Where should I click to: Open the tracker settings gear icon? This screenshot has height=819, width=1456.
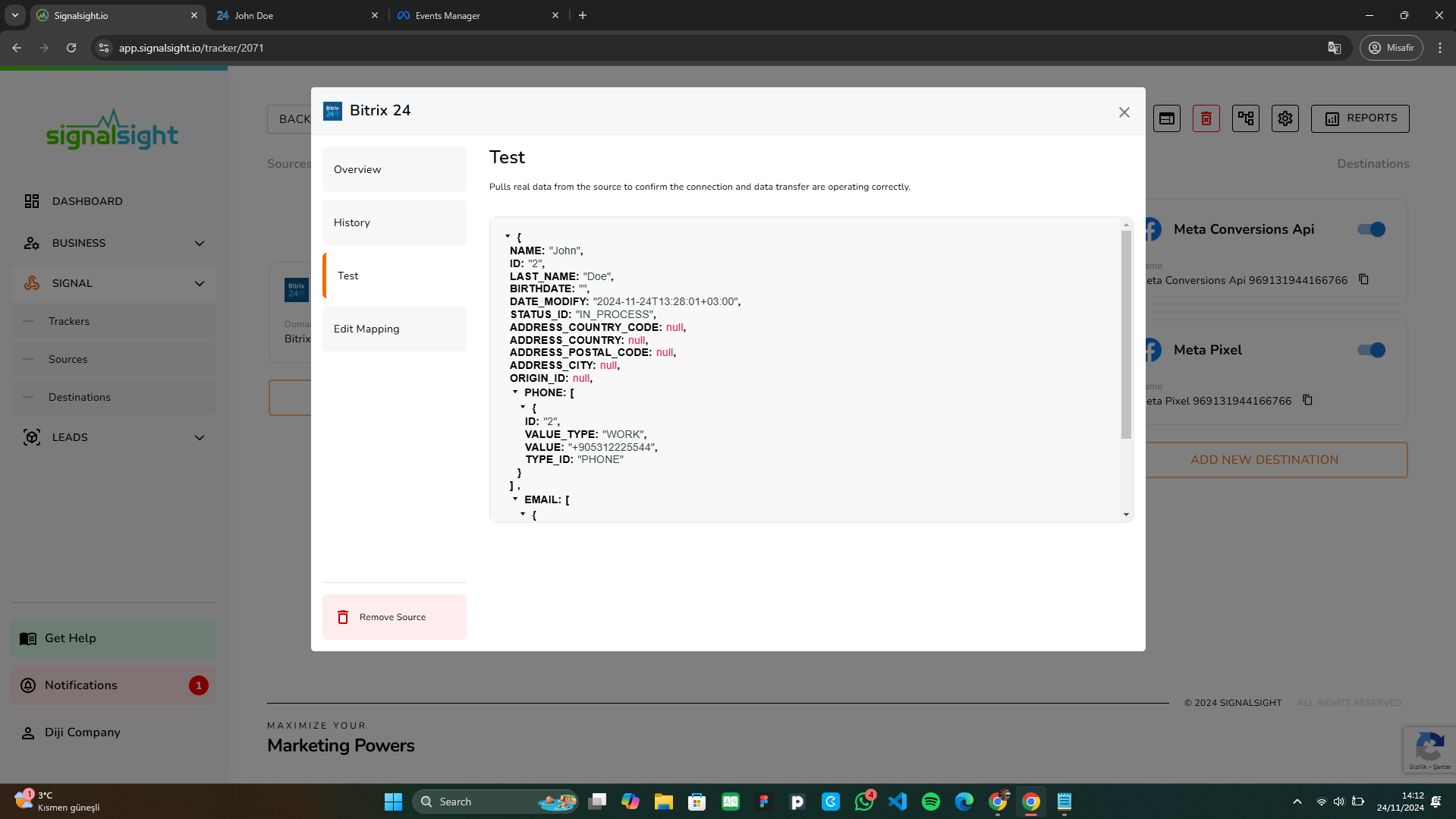tap(1285, 118)
